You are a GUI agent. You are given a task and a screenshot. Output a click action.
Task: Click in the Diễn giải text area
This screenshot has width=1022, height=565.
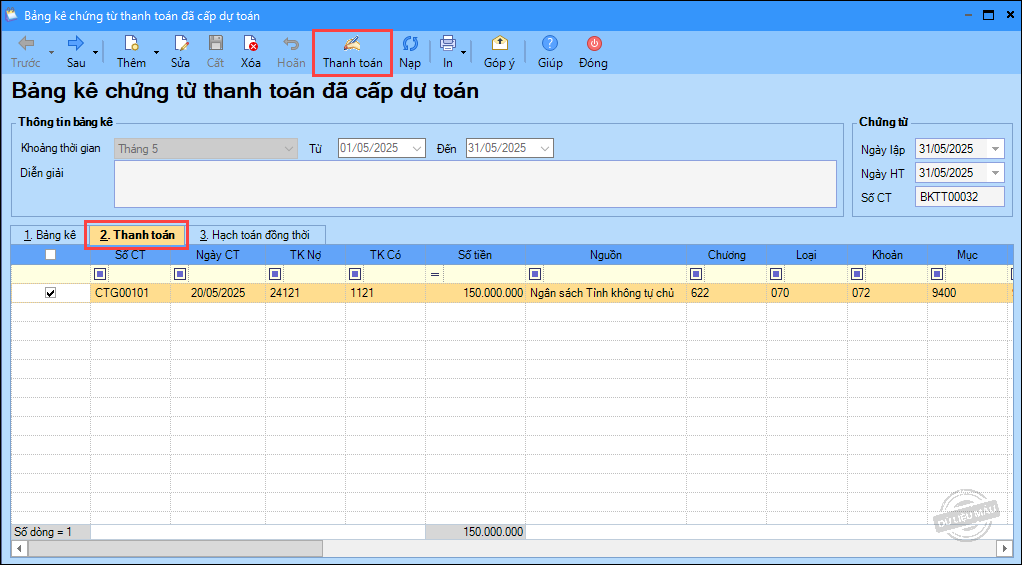point(475,183)
